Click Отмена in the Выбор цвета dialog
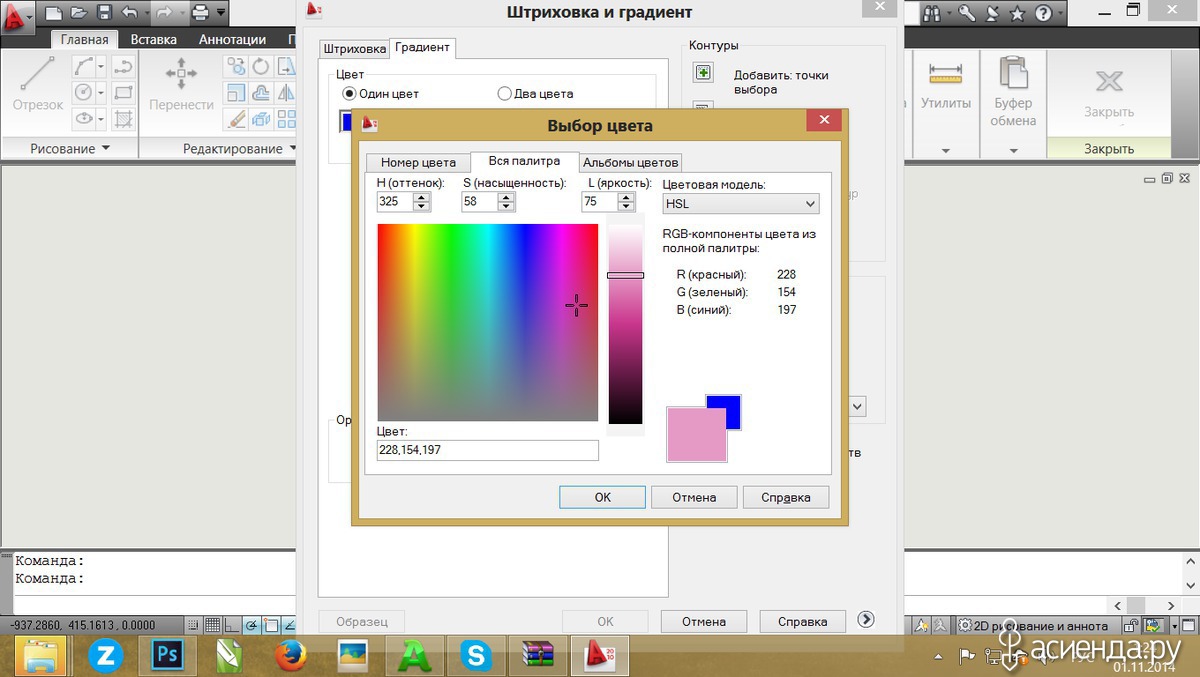Screen dimensions: 1200x677 pos(694,497)
